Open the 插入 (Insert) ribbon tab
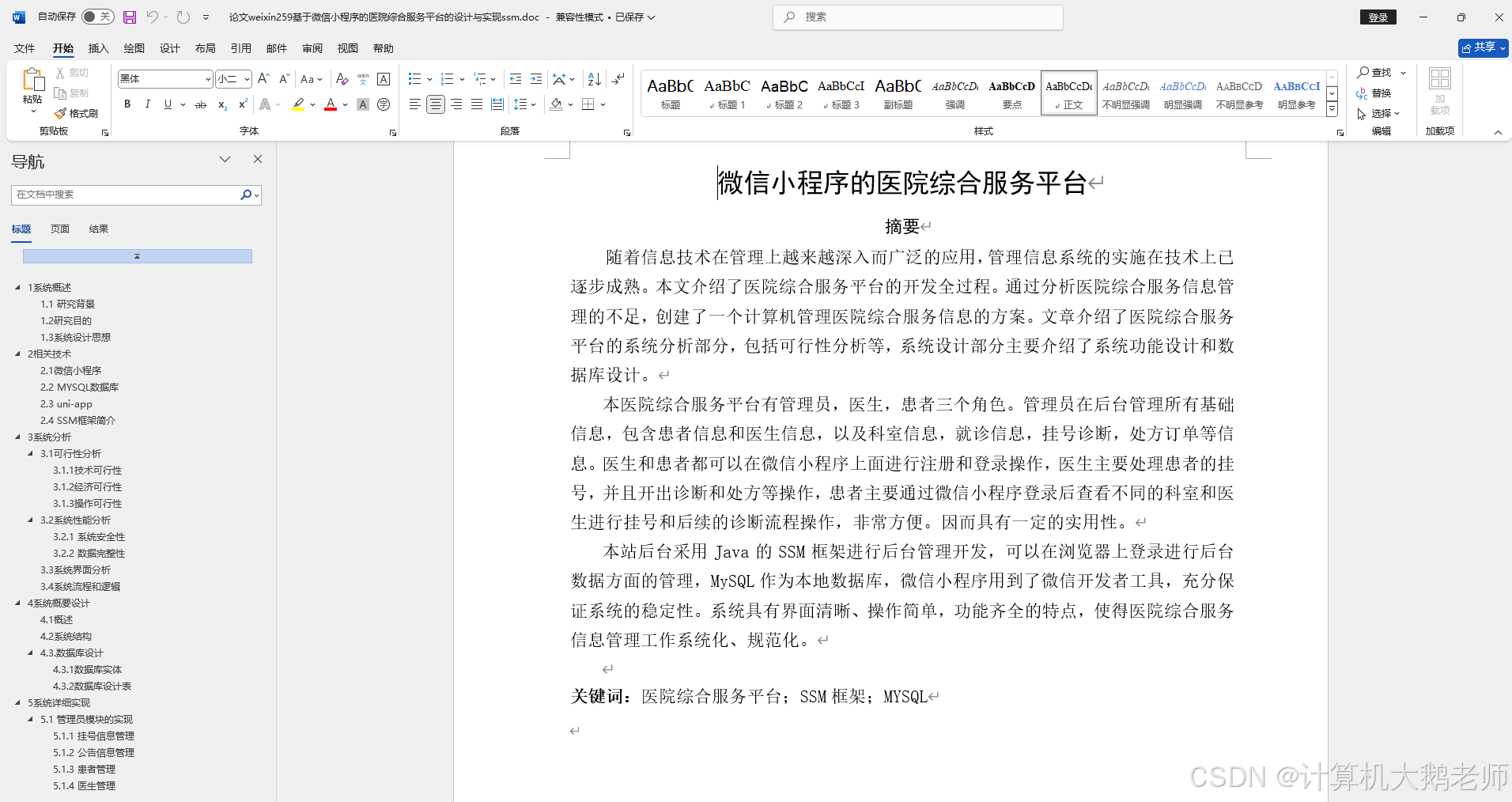 coord(98,48)
